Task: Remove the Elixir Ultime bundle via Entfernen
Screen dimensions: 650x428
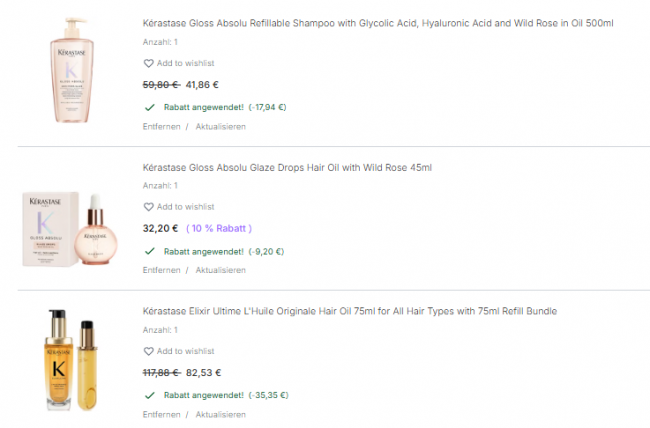Action: (161, 414)
